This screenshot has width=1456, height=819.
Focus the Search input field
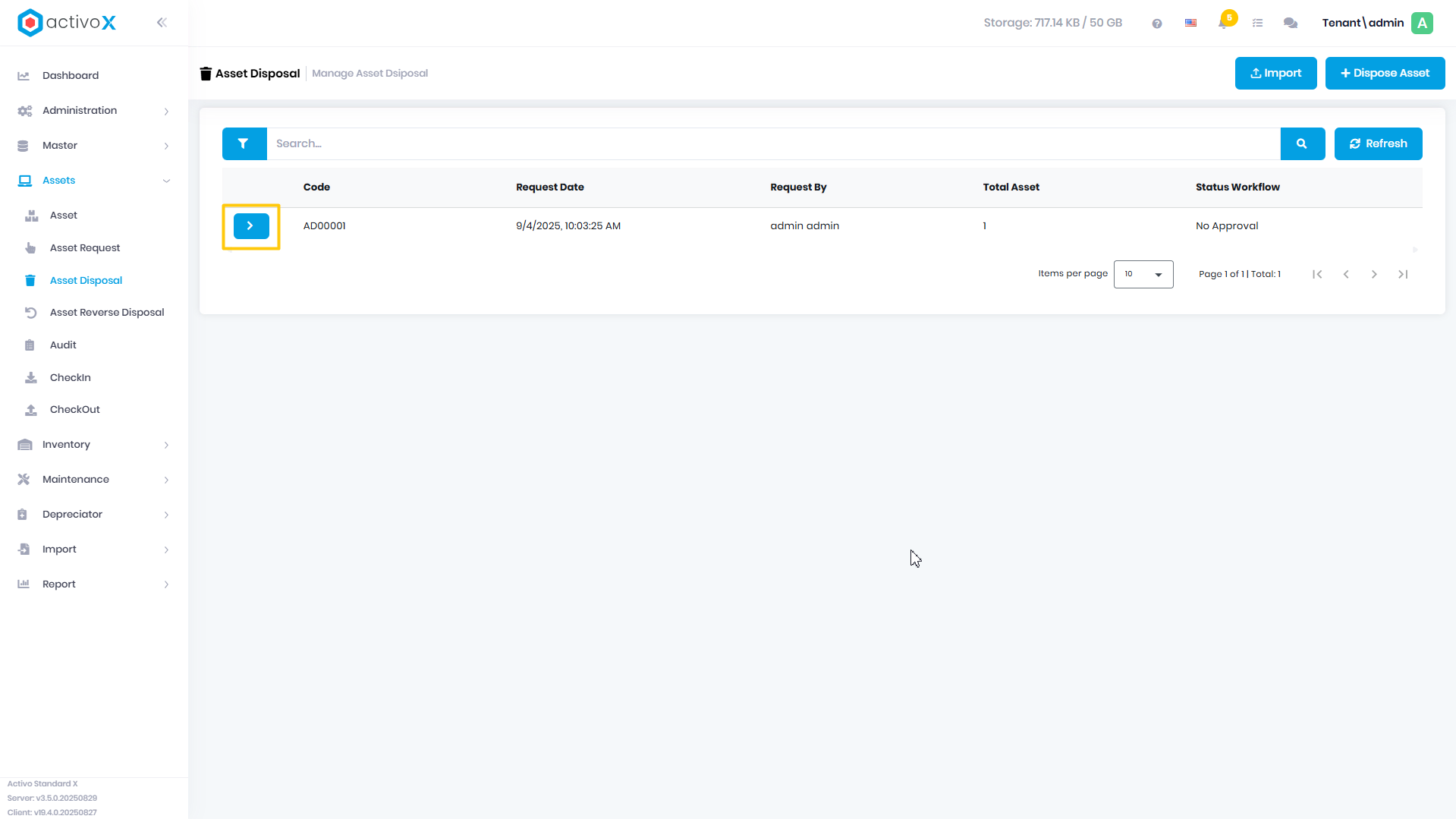coord(773,143)
